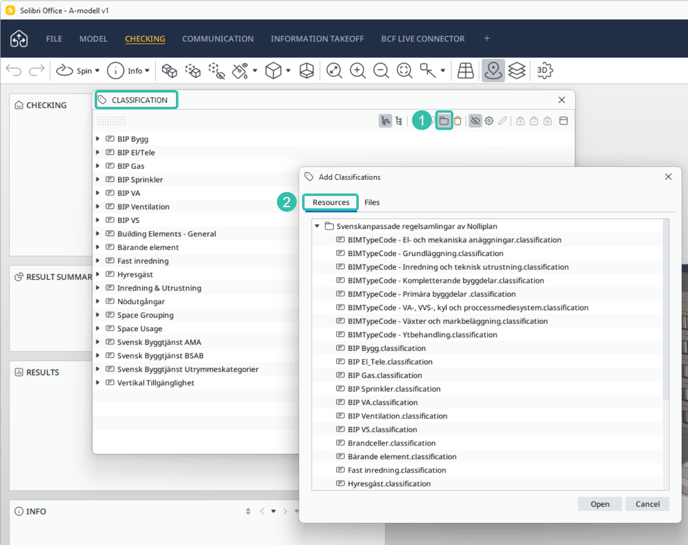
Task: Open the Spin mode dropdown arrow
Action: [x=97, y=70]
